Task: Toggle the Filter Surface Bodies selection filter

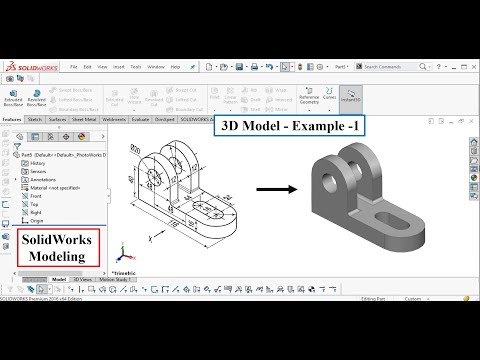Action: pyautogui.click(x=102, y=289)
